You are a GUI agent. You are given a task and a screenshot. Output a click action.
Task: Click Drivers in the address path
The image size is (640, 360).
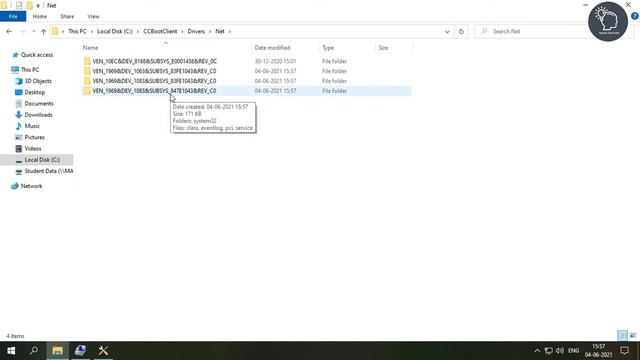tap(196, 31)
